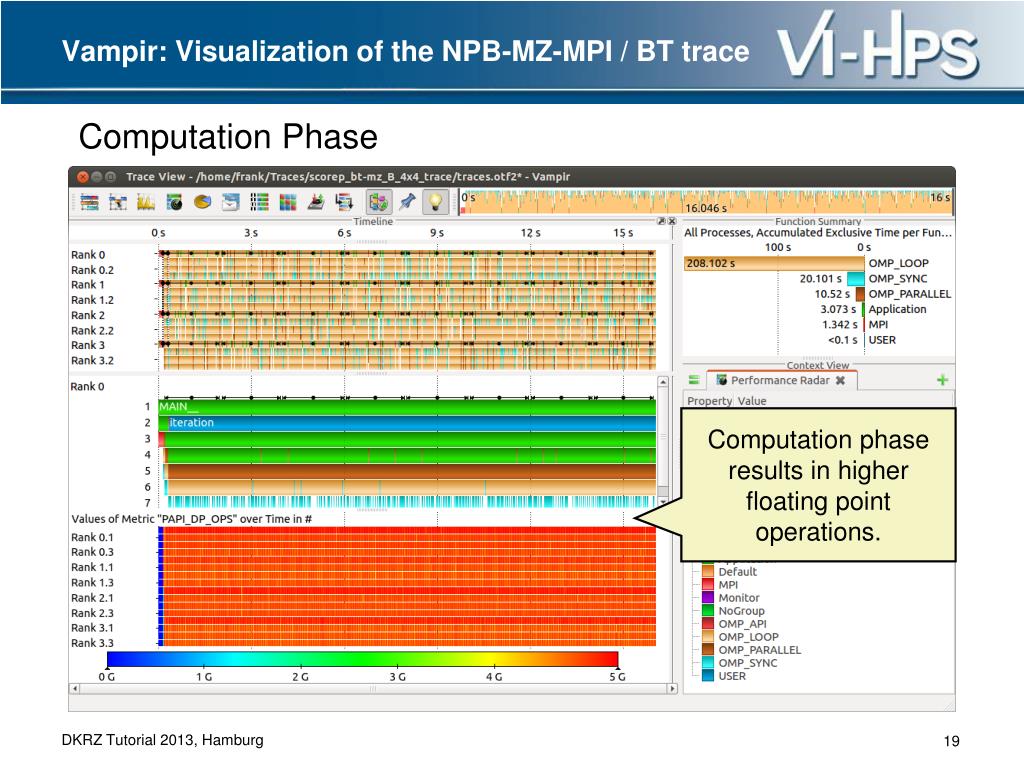The image size is (1024, 768).
Task: Select the blue iteration region bar
Action: [x=412, y=423]
